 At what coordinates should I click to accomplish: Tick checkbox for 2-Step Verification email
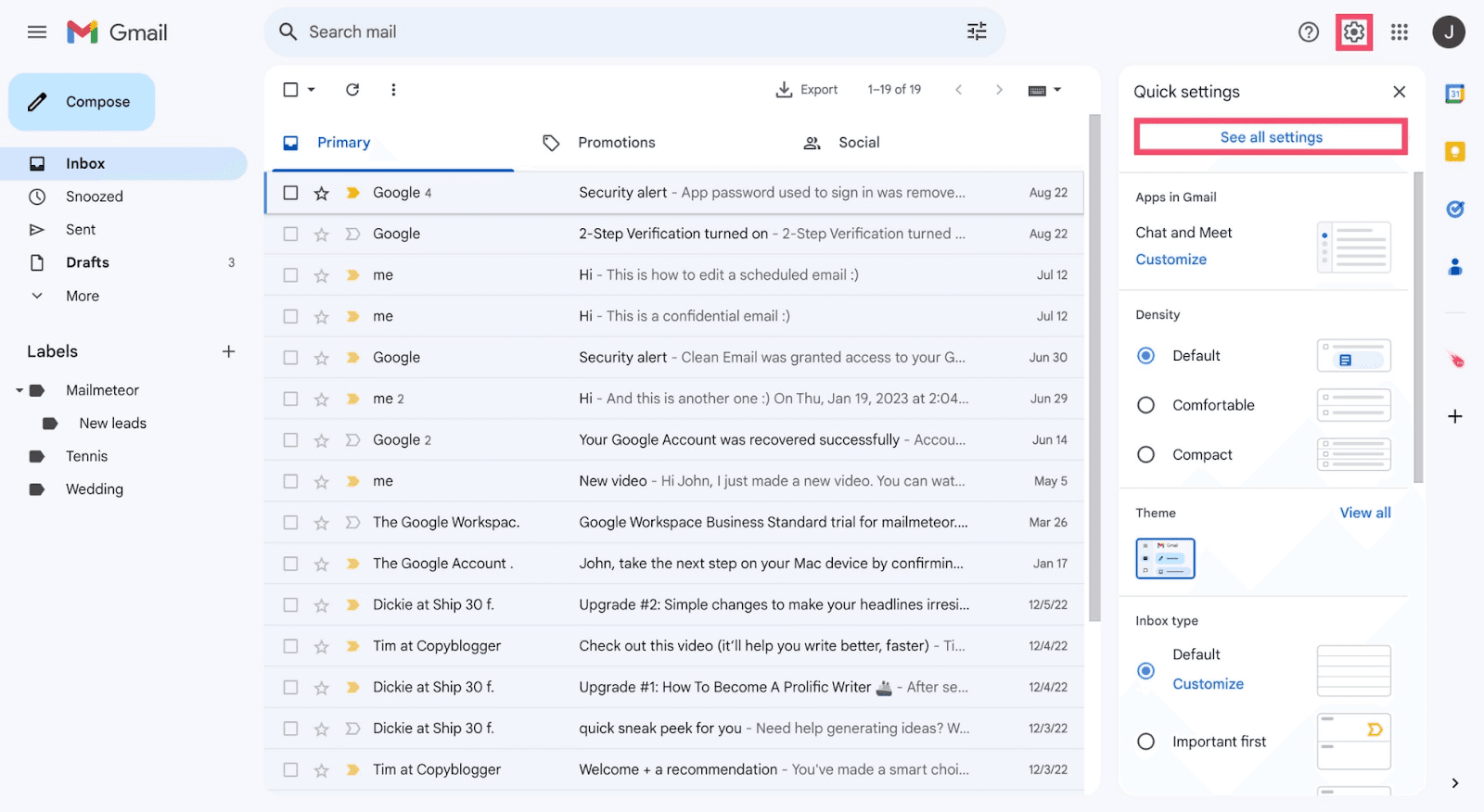coord(290,234)
